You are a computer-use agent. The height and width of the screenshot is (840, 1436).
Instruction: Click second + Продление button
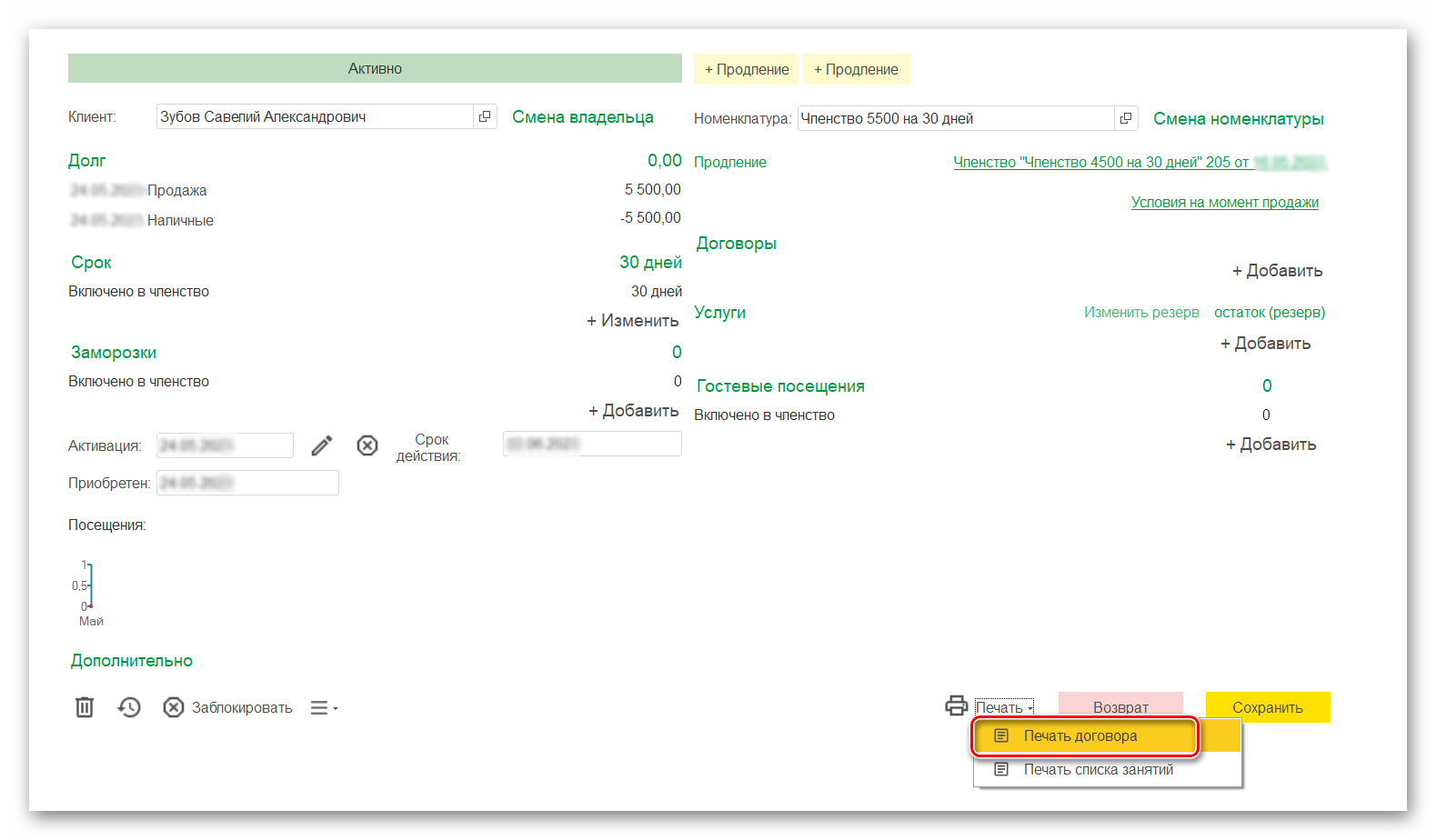[x=856, y=69]
